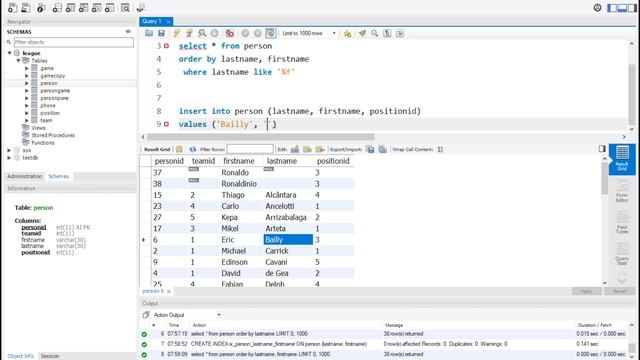Insert new row icon in result toolbar
The width and height of the screenshot is (640, 360).
pos(307,149)
